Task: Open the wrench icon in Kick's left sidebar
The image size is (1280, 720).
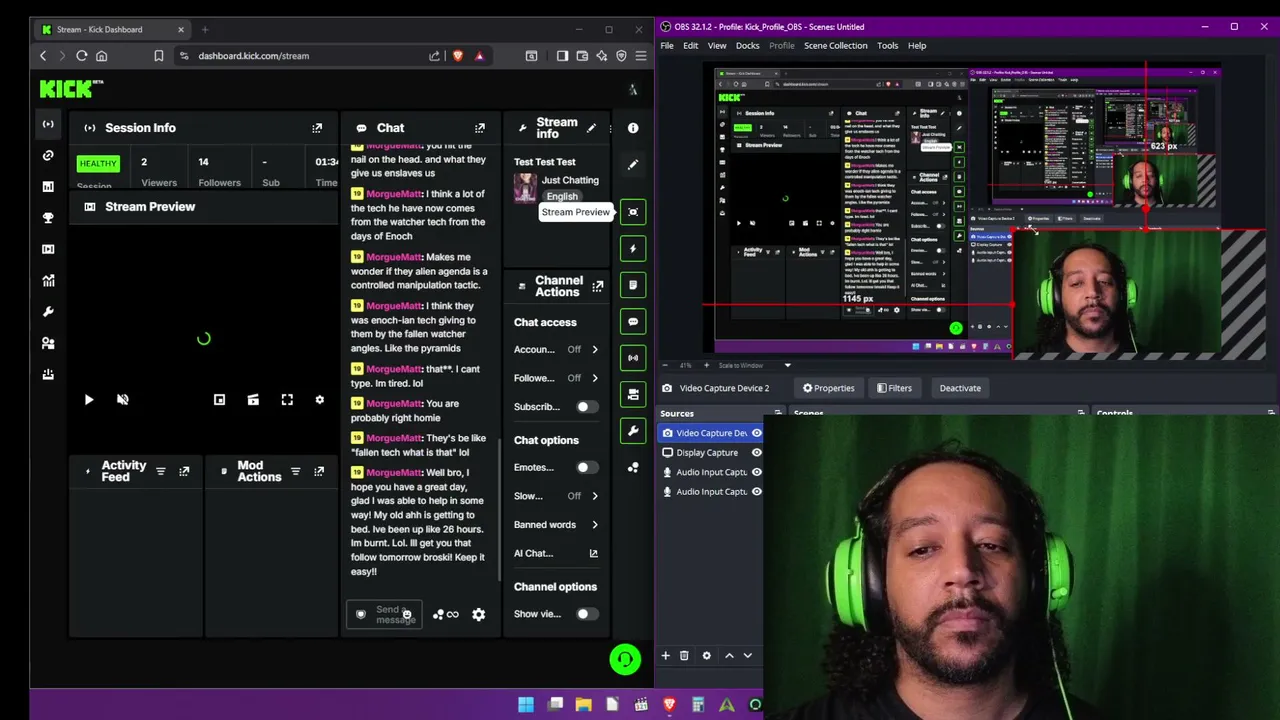Action: pyautogui.click(x=48, y=312)
